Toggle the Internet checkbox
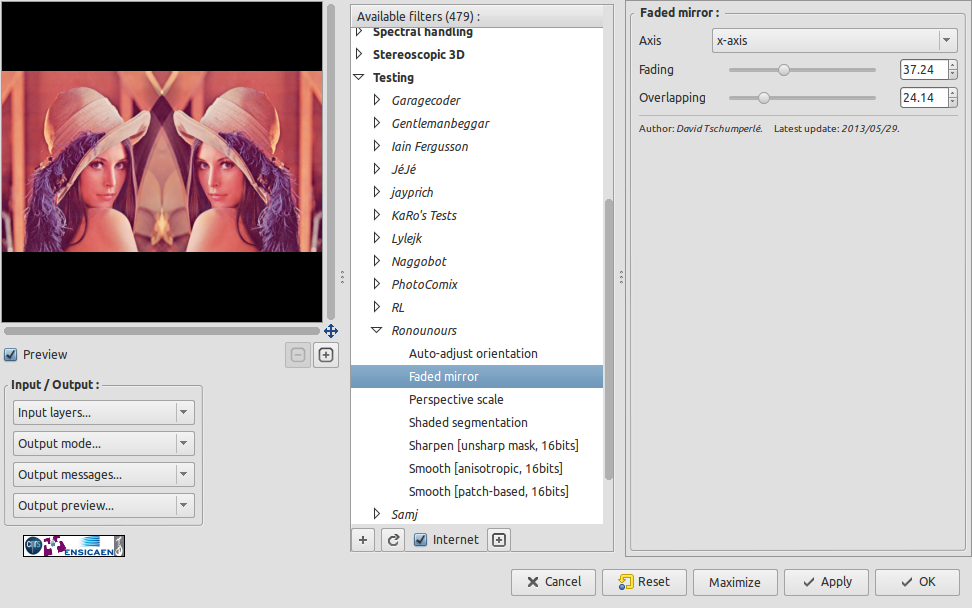This screenshot has height=608, width=972. tap(420, 540)
